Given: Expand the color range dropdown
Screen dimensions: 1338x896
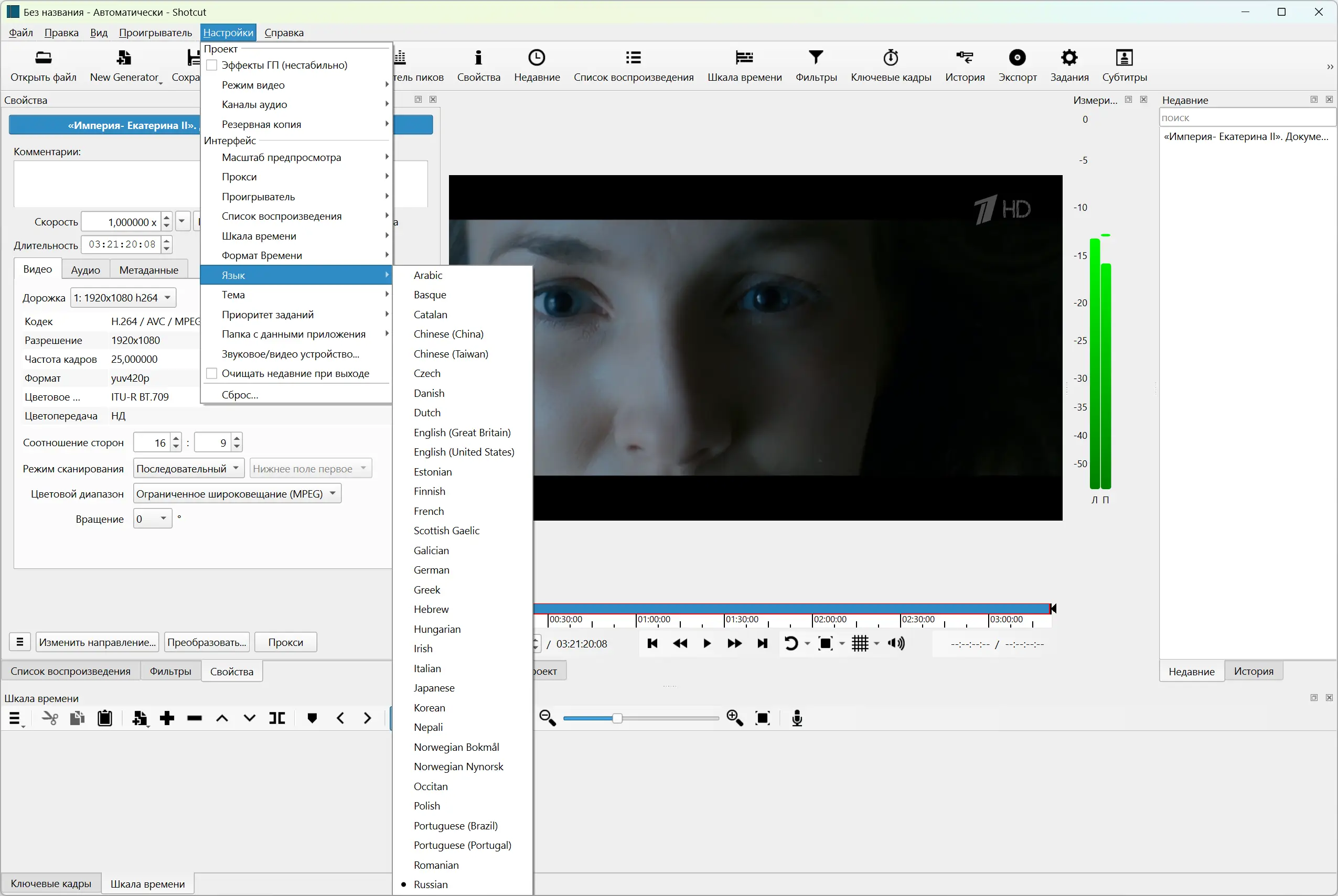Looking at the screenshot, I should (237, 494).
